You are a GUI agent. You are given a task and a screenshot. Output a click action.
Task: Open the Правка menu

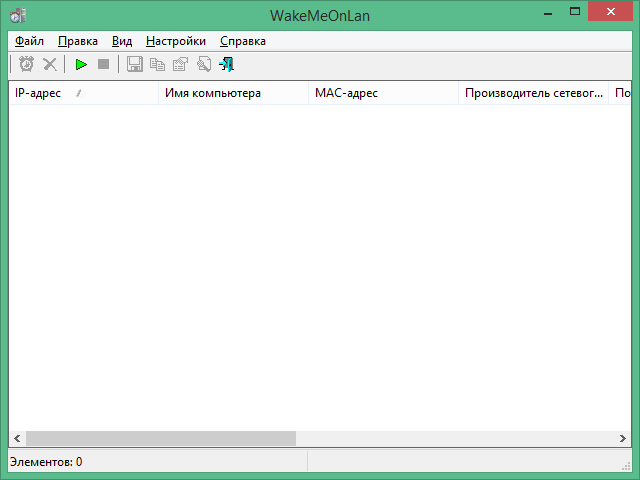[77, 41]
